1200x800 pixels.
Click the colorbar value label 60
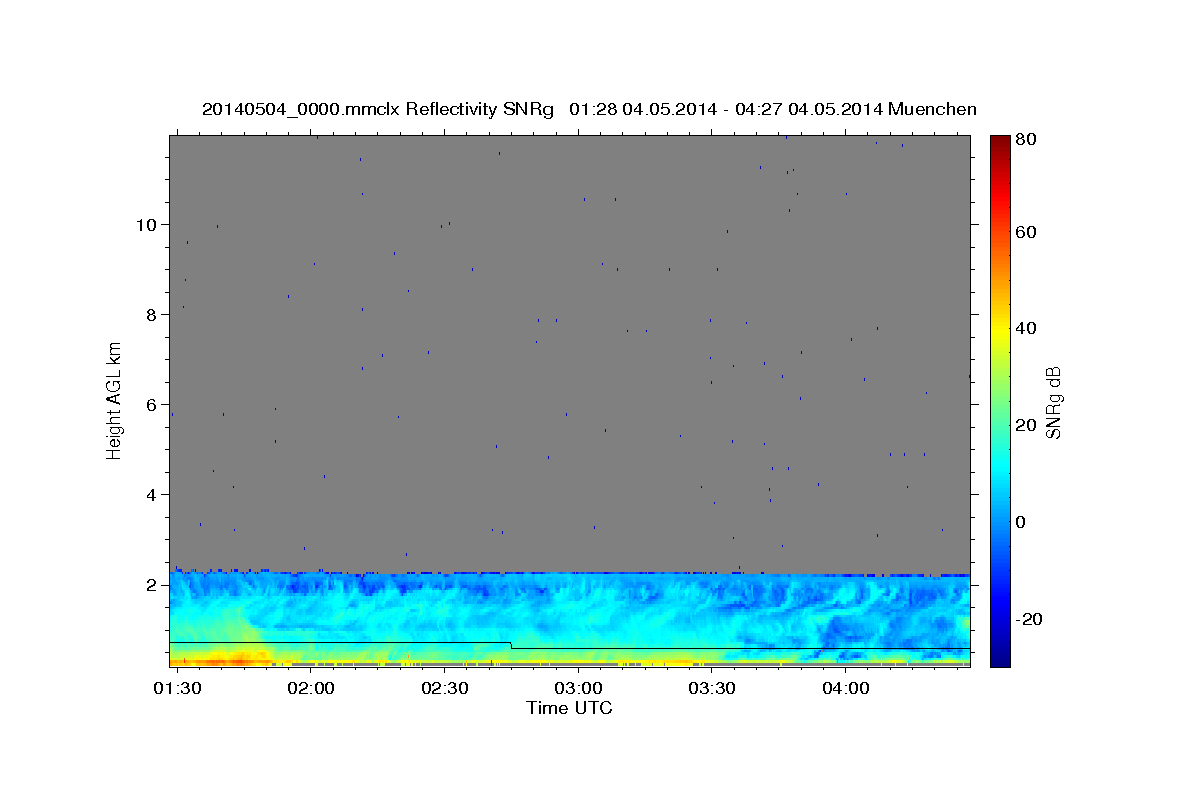pos(1025,232)
